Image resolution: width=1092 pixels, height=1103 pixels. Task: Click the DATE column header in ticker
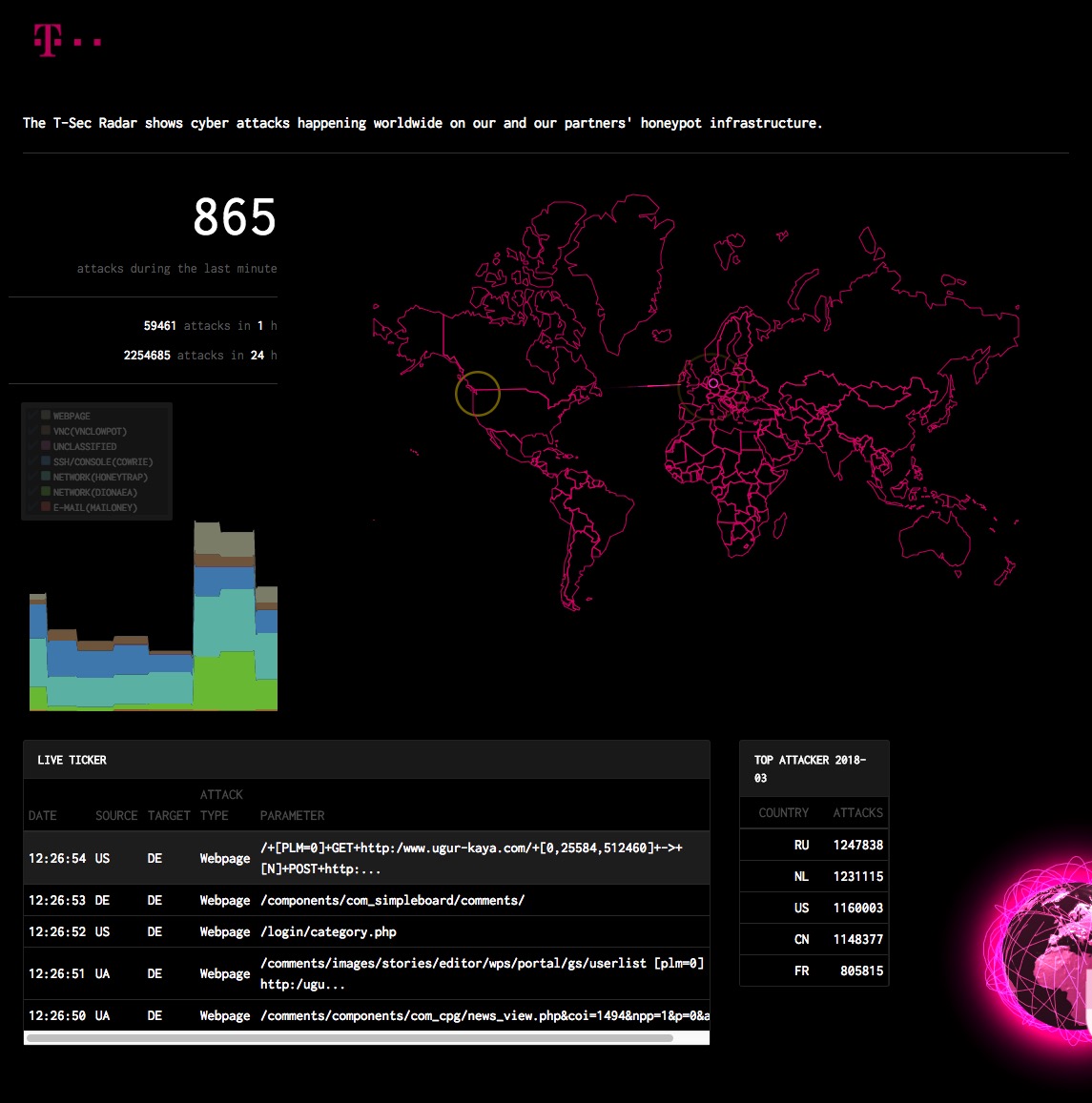(43, 815)
